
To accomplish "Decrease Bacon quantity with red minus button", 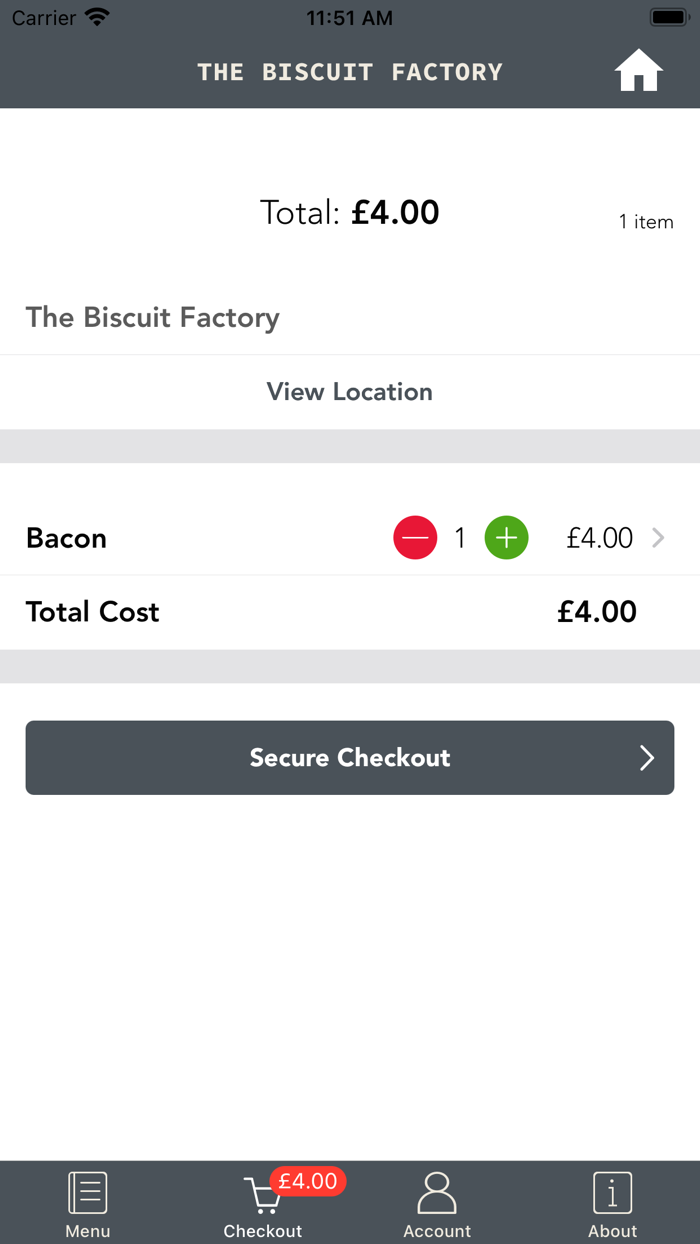I will 415,537.
